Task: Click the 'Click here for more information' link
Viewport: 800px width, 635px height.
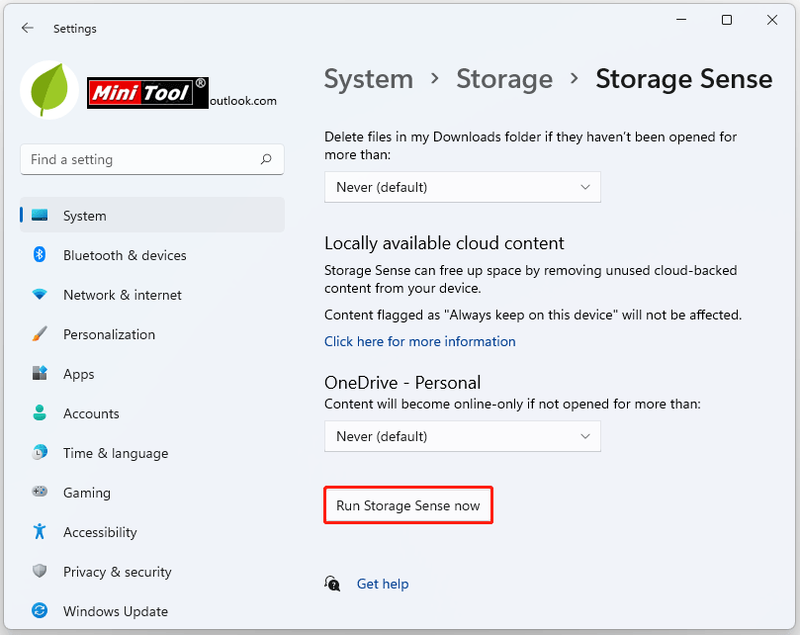Action: click(x=420, y=341)
